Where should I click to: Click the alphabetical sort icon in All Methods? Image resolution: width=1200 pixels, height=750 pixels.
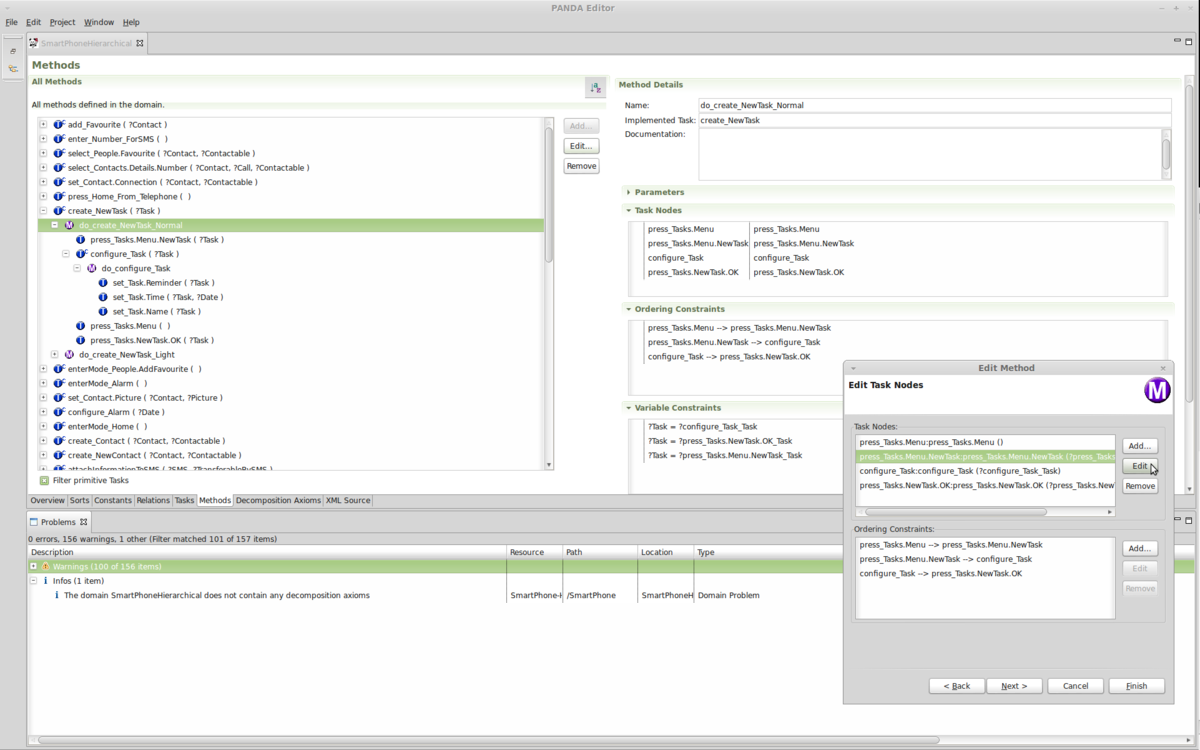tap(596, 88)
